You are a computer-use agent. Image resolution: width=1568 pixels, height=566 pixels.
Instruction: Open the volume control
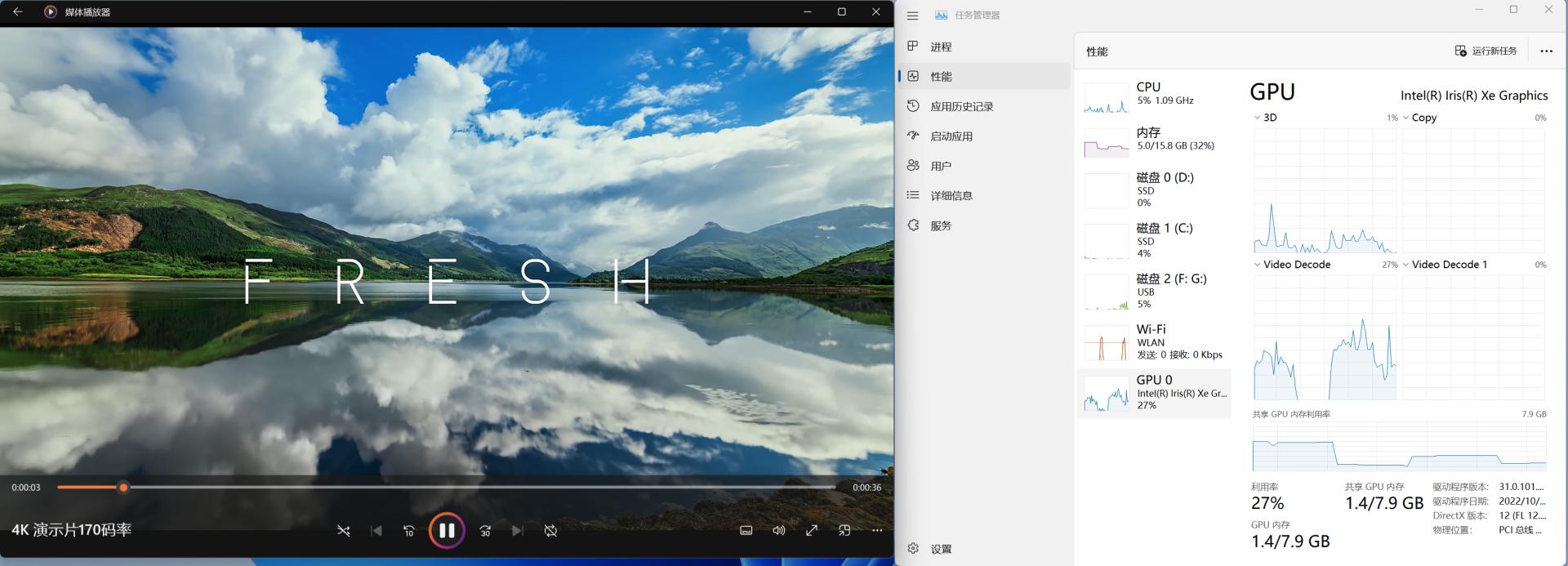[778, 531]
